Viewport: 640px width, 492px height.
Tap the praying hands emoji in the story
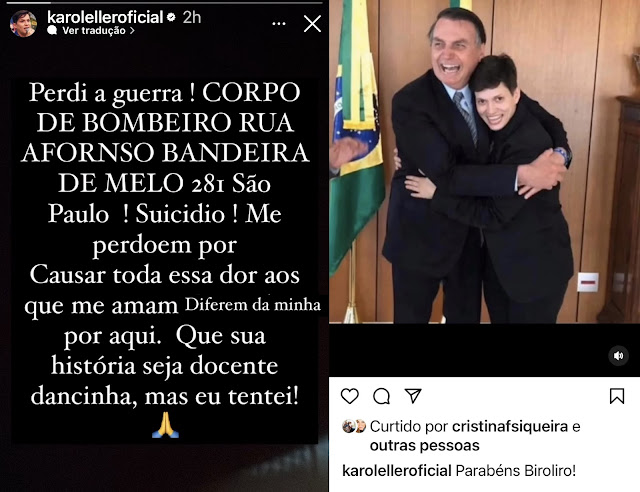point(165,425)
